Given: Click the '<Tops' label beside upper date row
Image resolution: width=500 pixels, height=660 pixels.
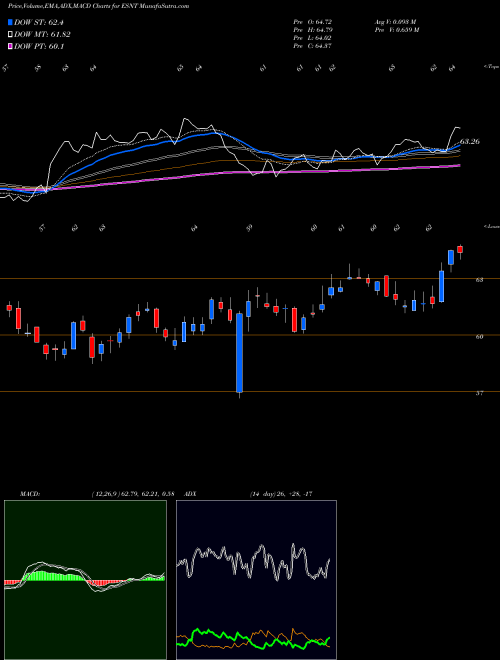Looking at the screenshot, I should (491, 67).
